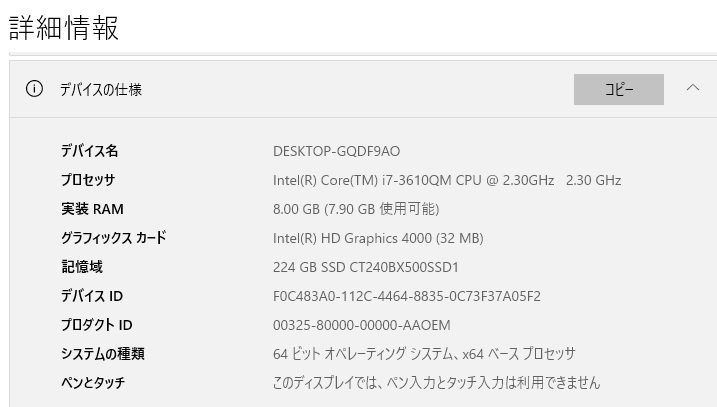
Task: Click the Intel HD Graphics 4000 value
Action: click(378, 238)
